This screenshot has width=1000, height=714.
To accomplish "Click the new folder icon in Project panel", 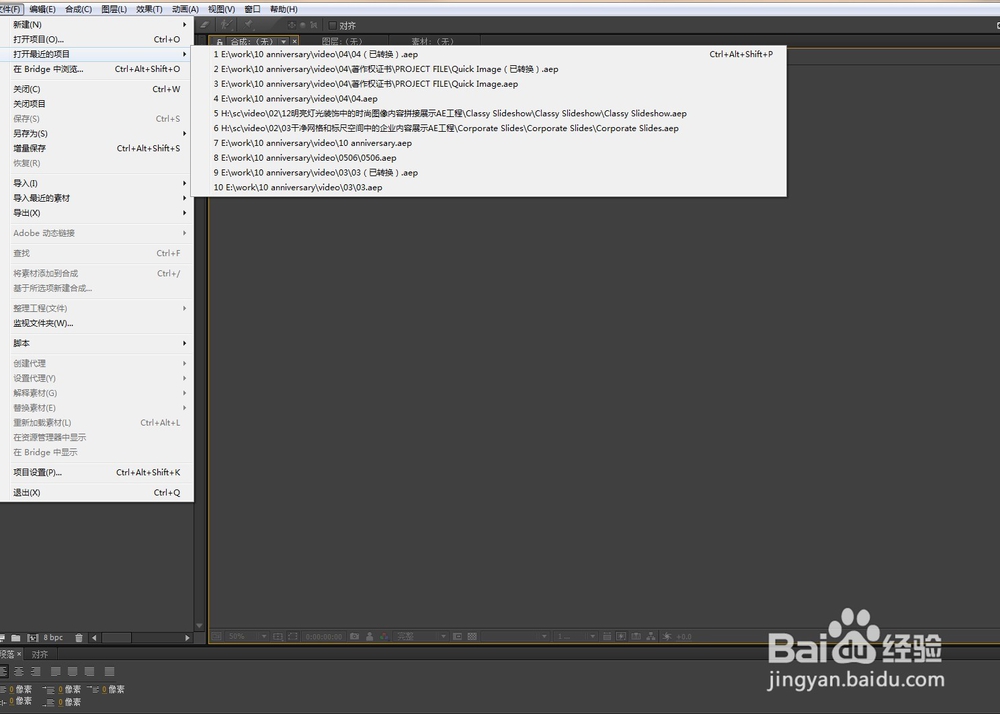I will click(x=16, y=638).
